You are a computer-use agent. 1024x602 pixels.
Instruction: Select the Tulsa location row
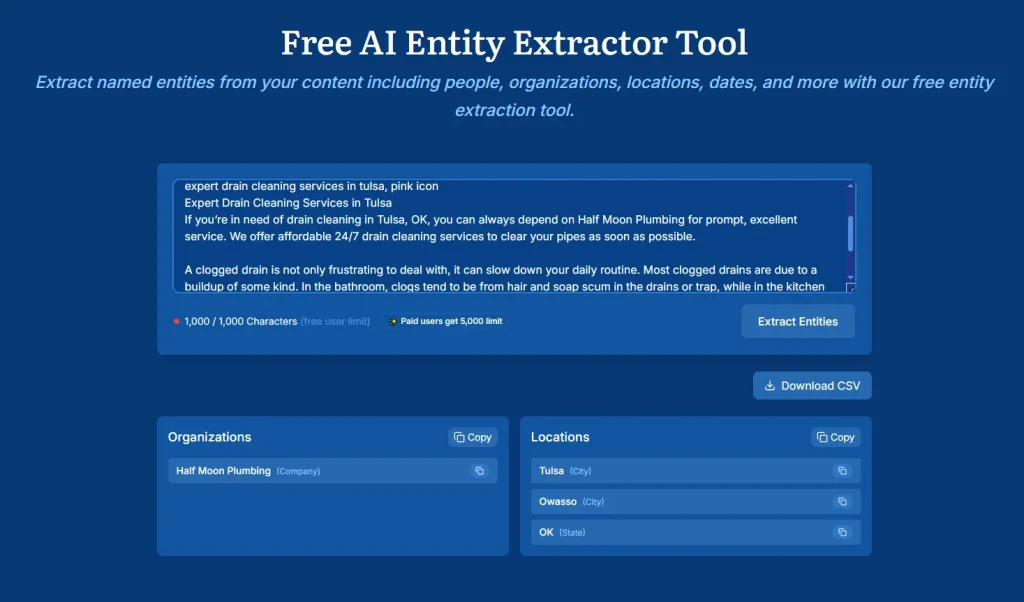pos(680,471)
